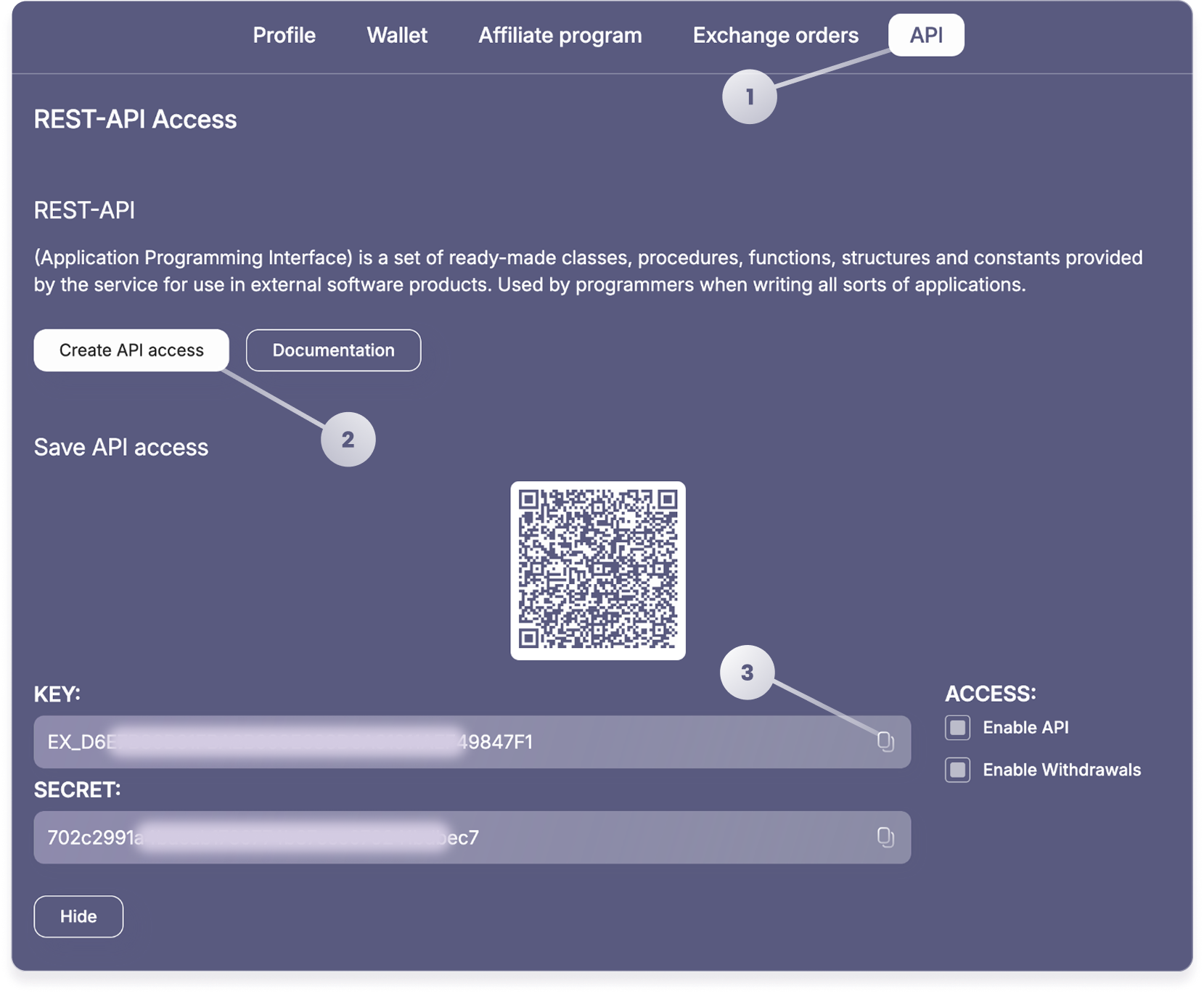Toggle the Enable Withdrawals checkbox
1204x994 pixels.
(957, 770)
